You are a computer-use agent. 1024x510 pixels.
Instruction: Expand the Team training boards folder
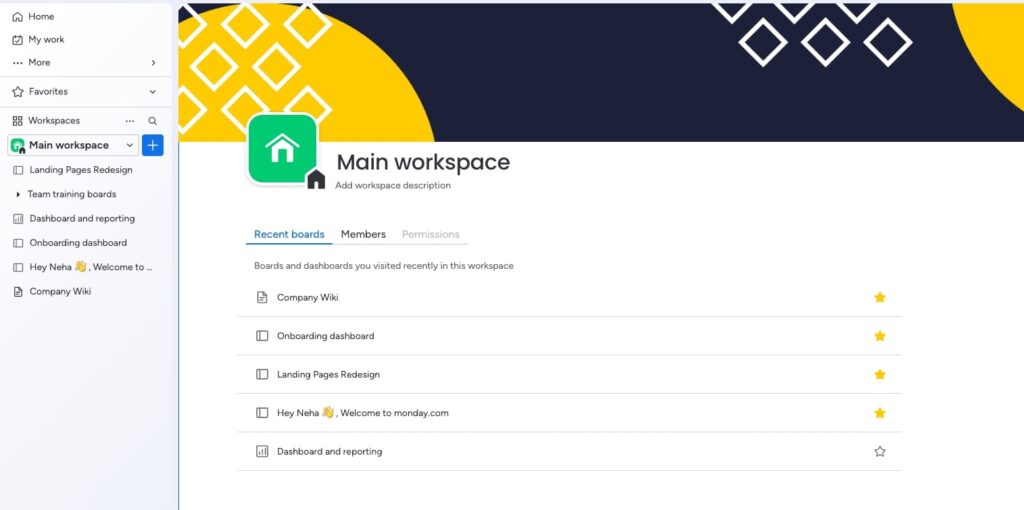click(x=18, y=195)
